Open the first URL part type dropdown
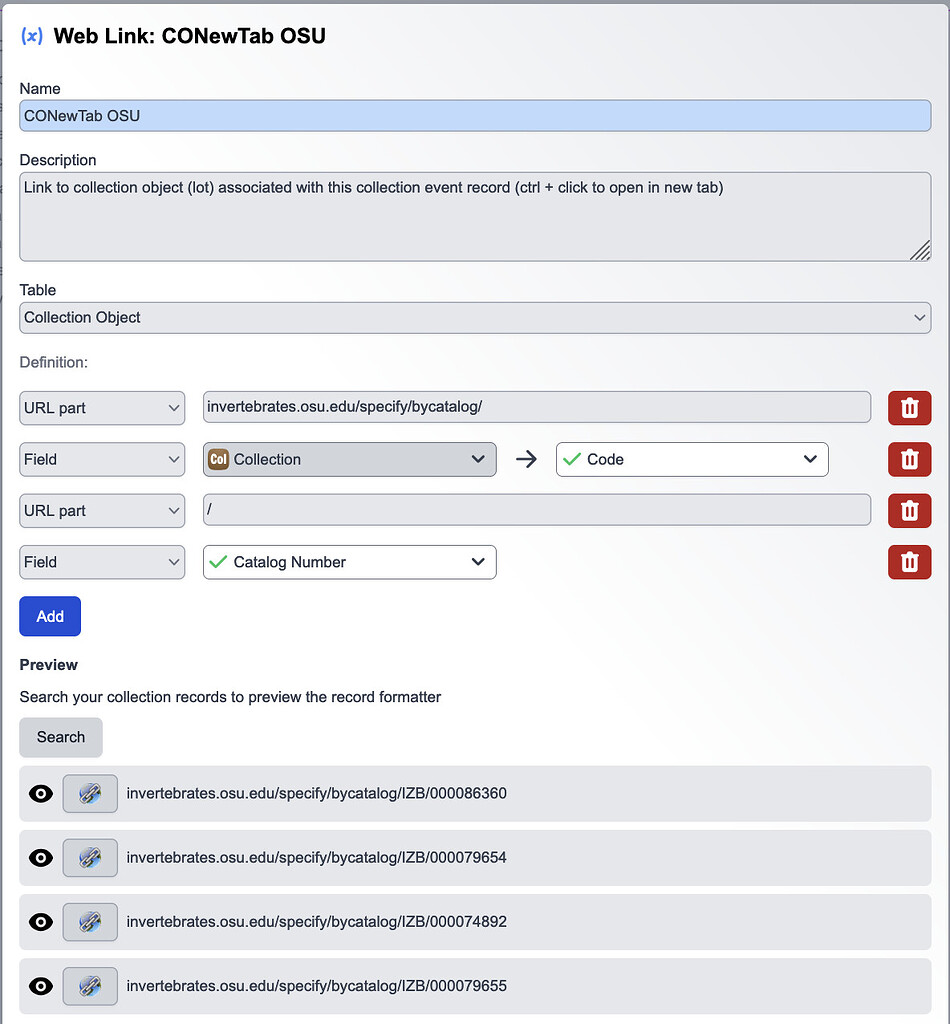Screen dimensions: 950x1024 [x=101, y=408]
